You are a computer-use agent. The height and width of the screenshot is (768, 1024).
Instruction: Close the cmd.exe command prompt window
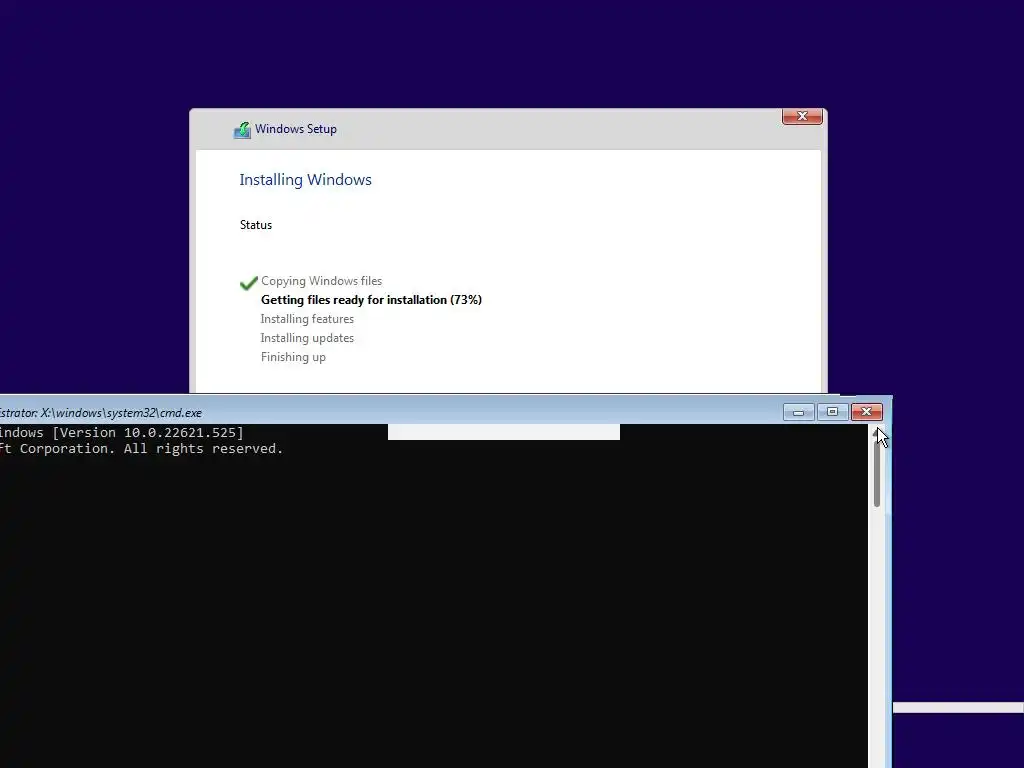point(867,412)
